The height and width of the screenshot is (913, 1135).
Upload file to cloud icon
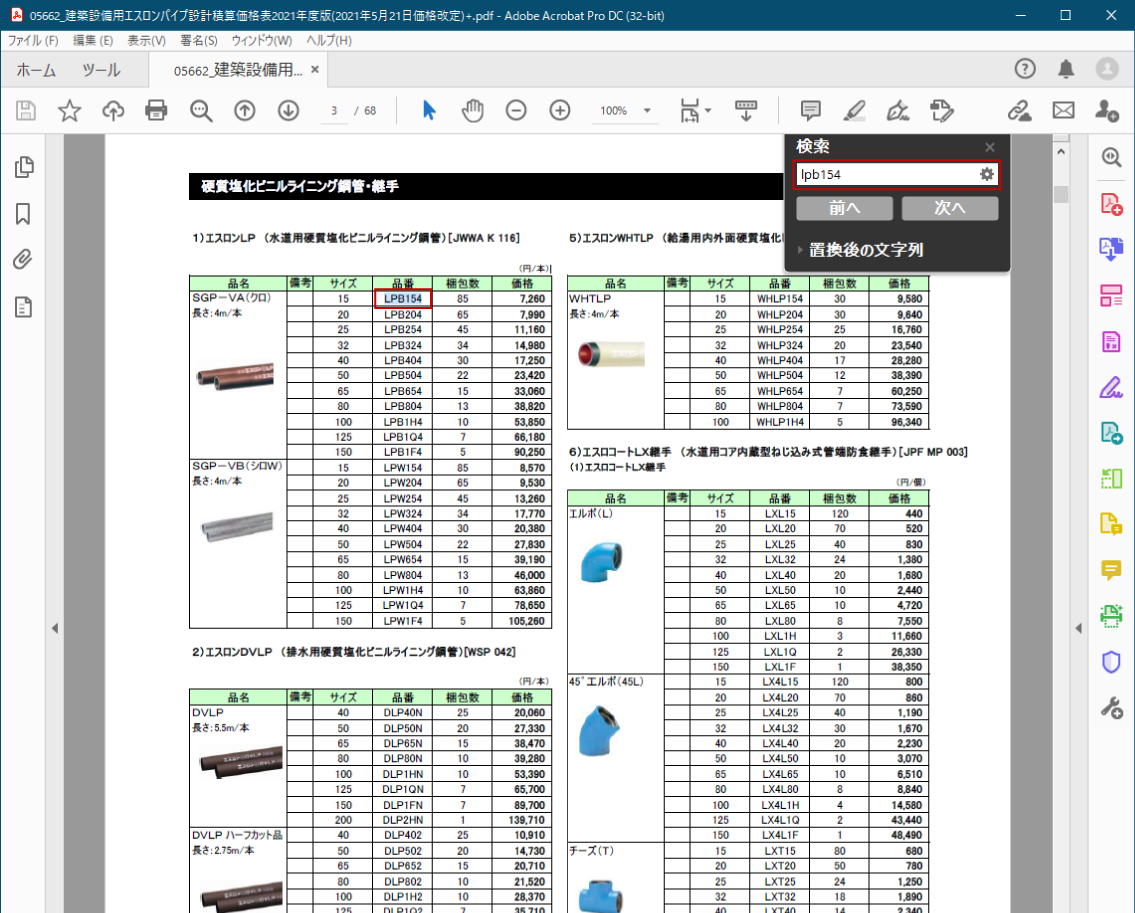pyautogui.click(x=113, y=111)
